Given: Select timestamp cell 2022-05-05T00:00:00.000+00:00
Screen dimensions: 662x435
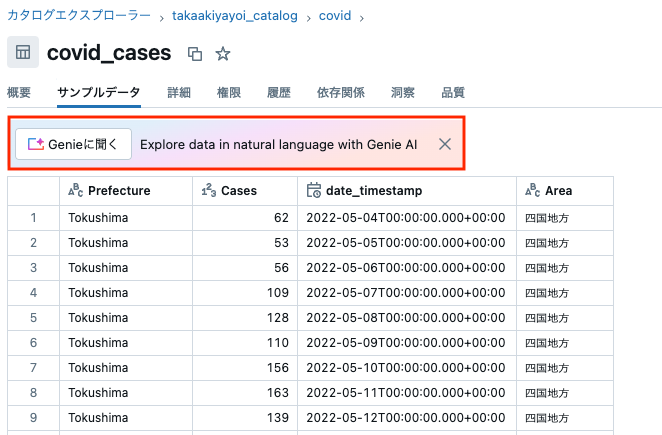Looking at the screenshot, I should pos(407,243).
